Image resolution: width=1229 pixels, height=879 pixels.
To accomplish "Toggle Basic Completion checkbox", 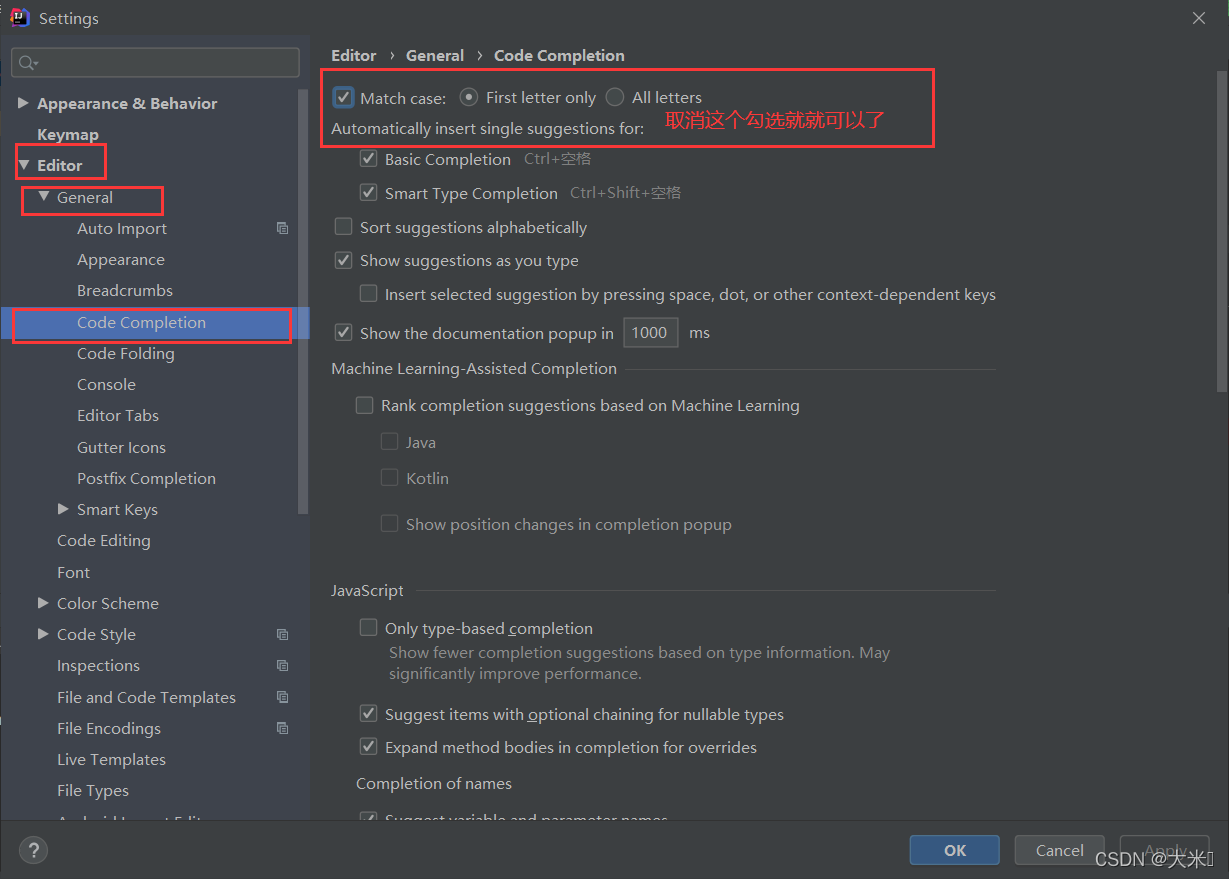I will [x=368, y=159].
